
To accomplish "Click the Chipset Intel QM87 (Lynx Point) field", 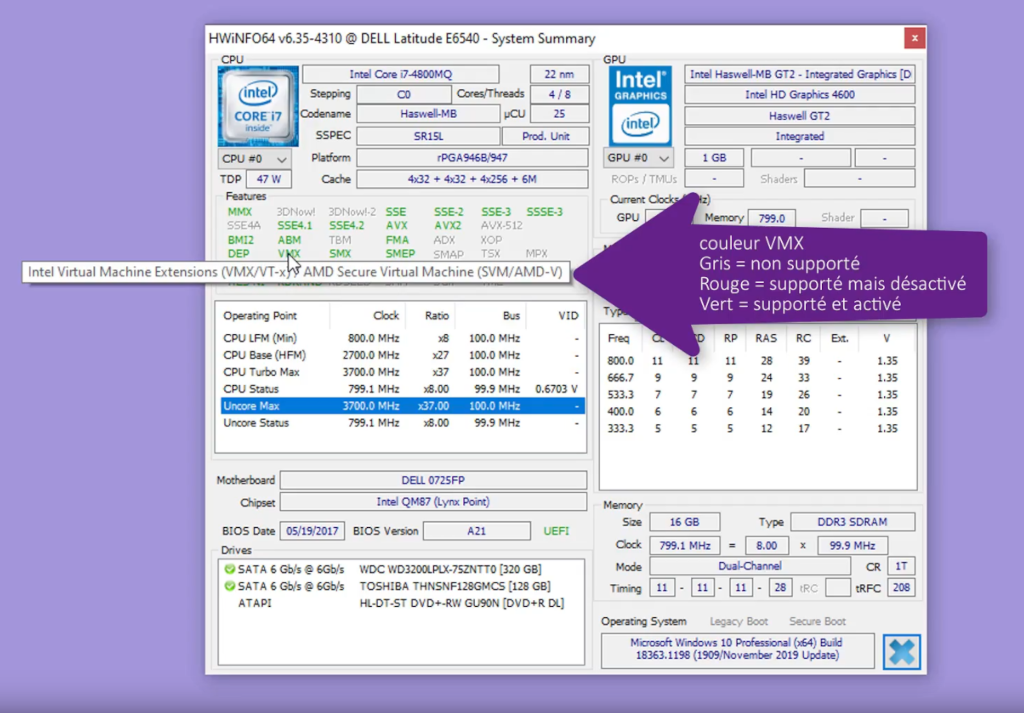I will (x=433, y=502).
